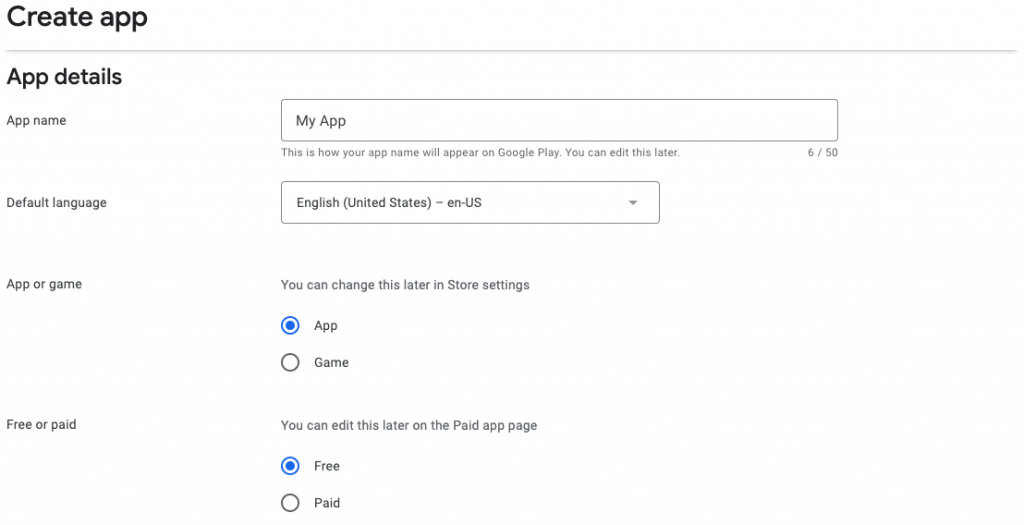1024x525 pixels.
Task: Click the arrow in the language dropdown
Action: click(x=632, y=203)
